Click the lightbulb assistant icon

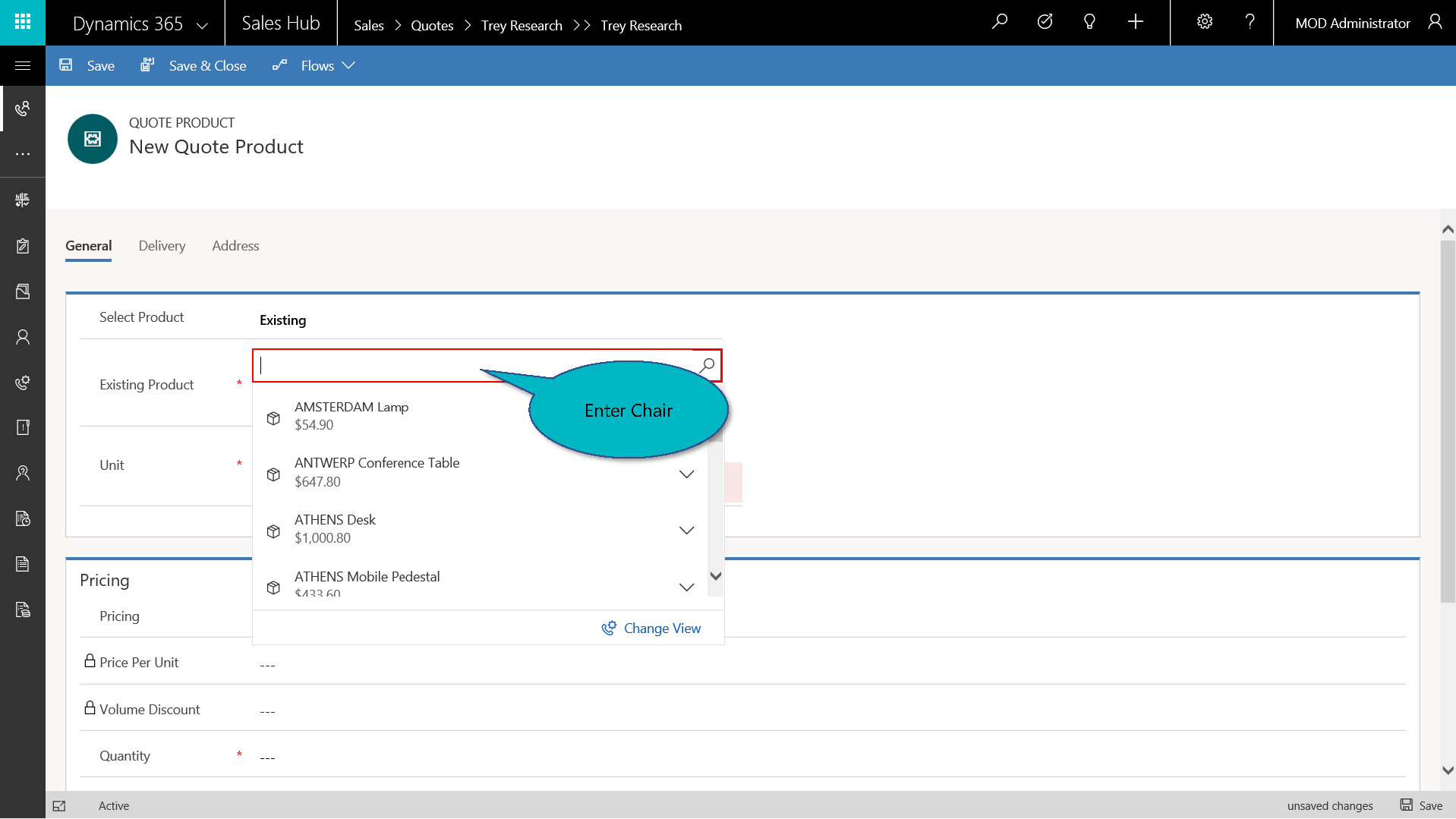[x=1089, y=22]
